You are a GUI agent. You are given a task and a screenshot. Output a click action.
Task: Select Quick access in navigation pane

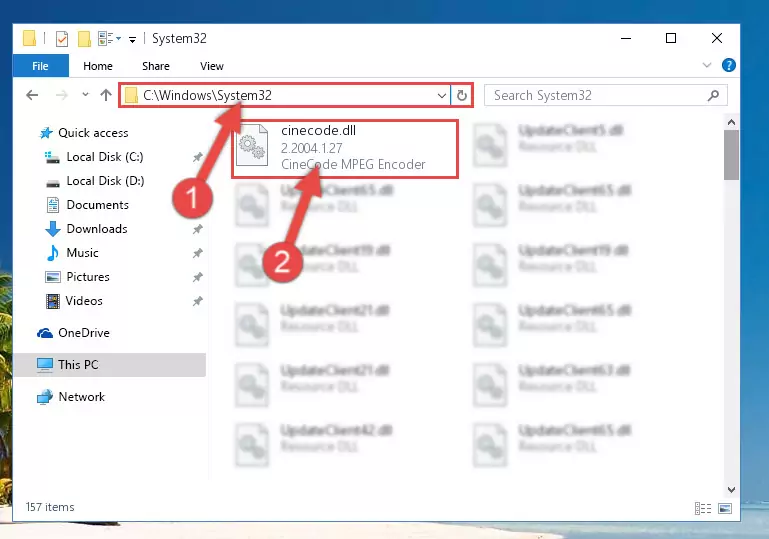[93, 133]
